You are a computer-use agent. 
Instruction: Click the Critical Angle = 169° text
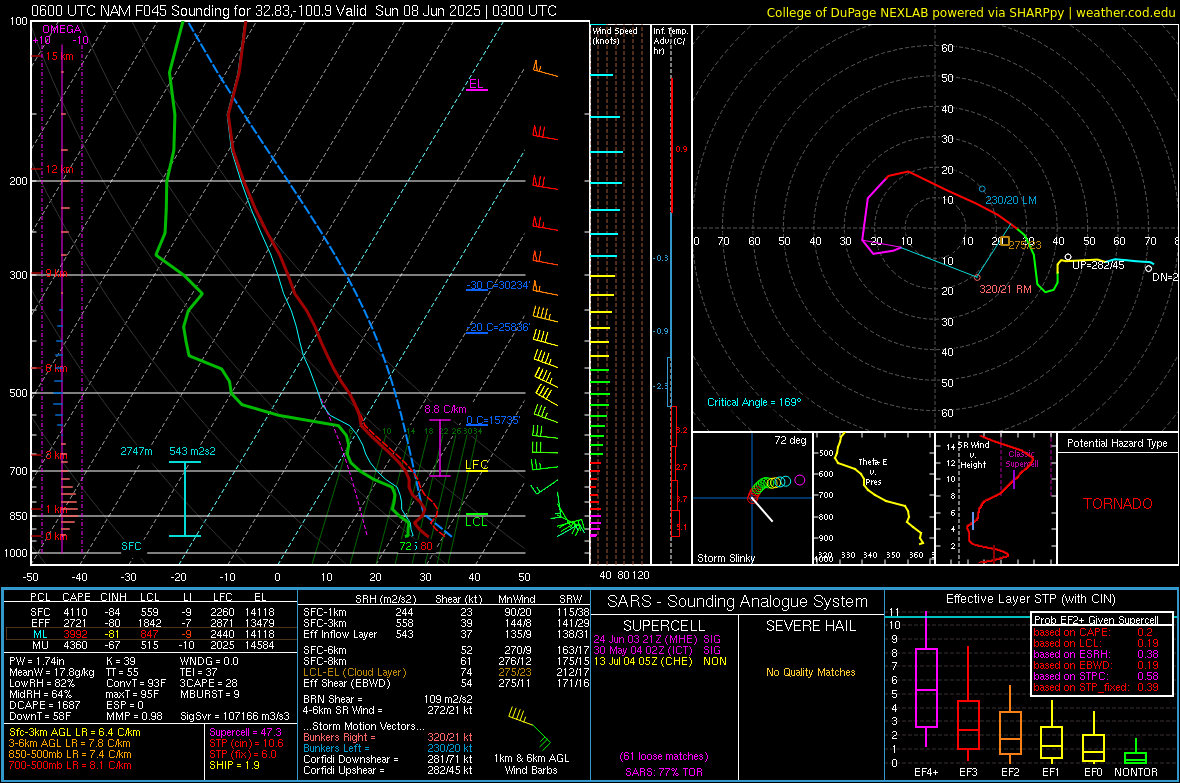tap(754, 402)
